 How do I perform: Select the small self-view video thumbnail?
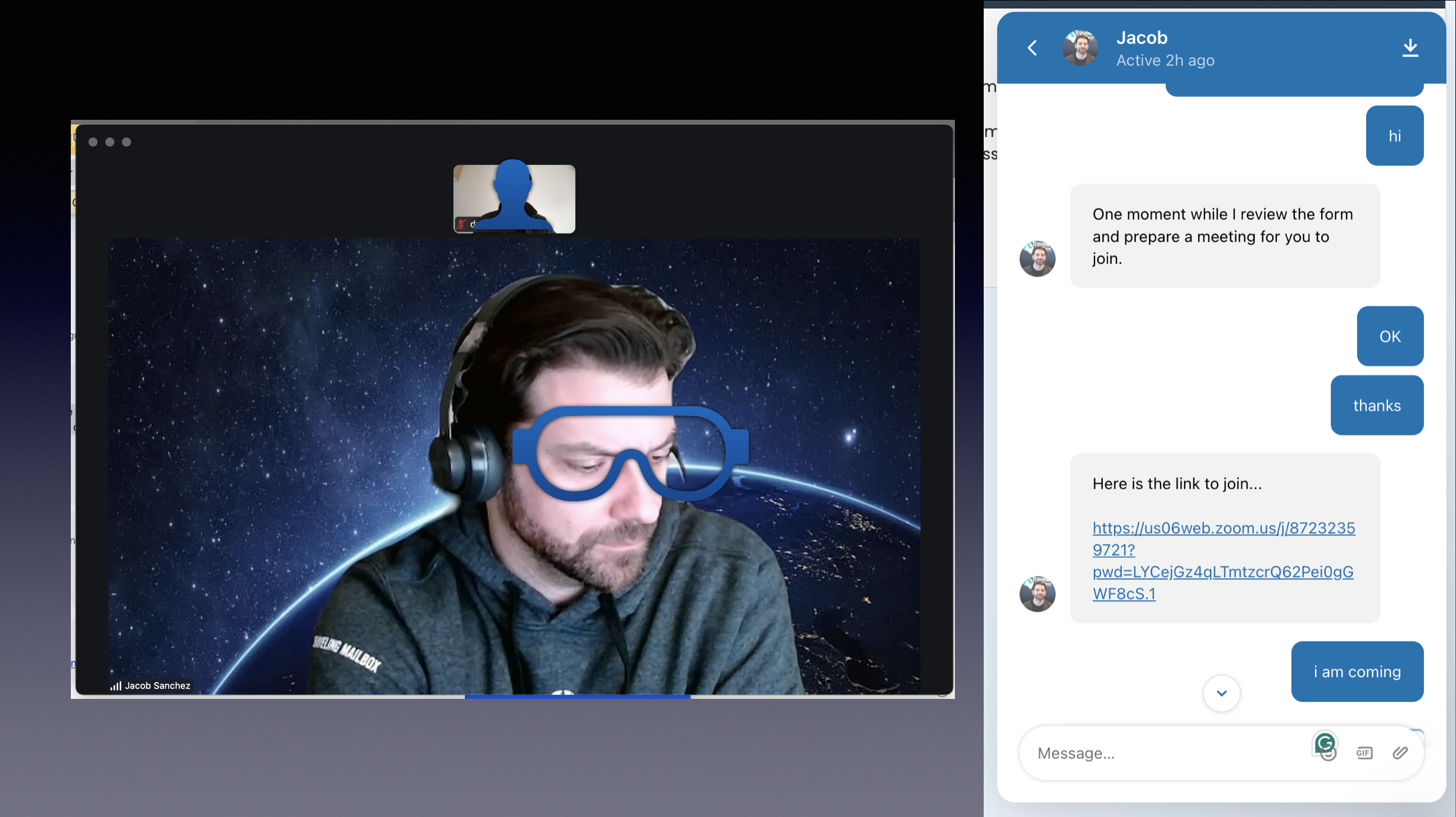(x=514, y=198)
